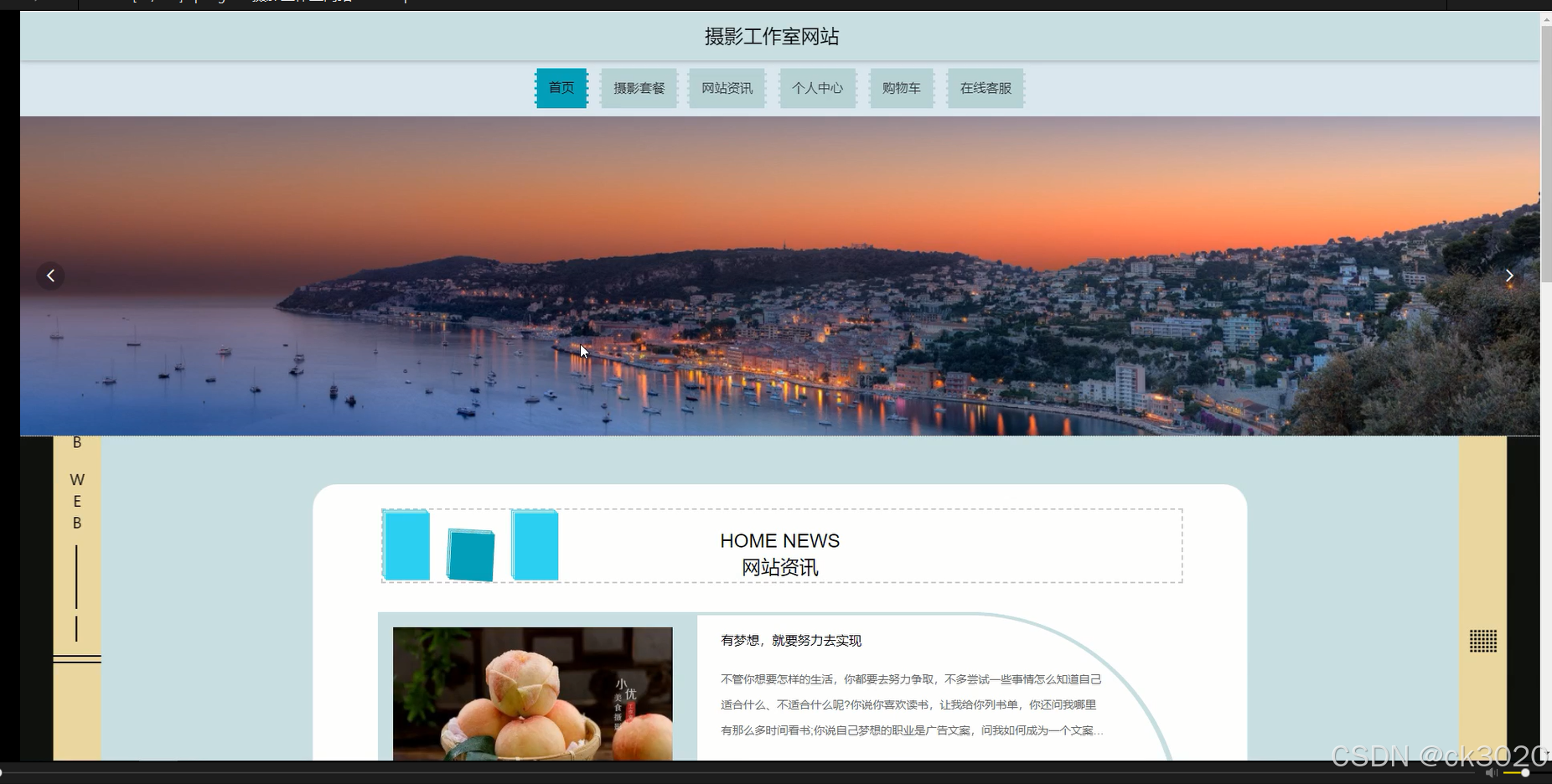Click the page's vertical scrollbar
The height and width of the screenshot is (784, 1552).
(1546, 155)
